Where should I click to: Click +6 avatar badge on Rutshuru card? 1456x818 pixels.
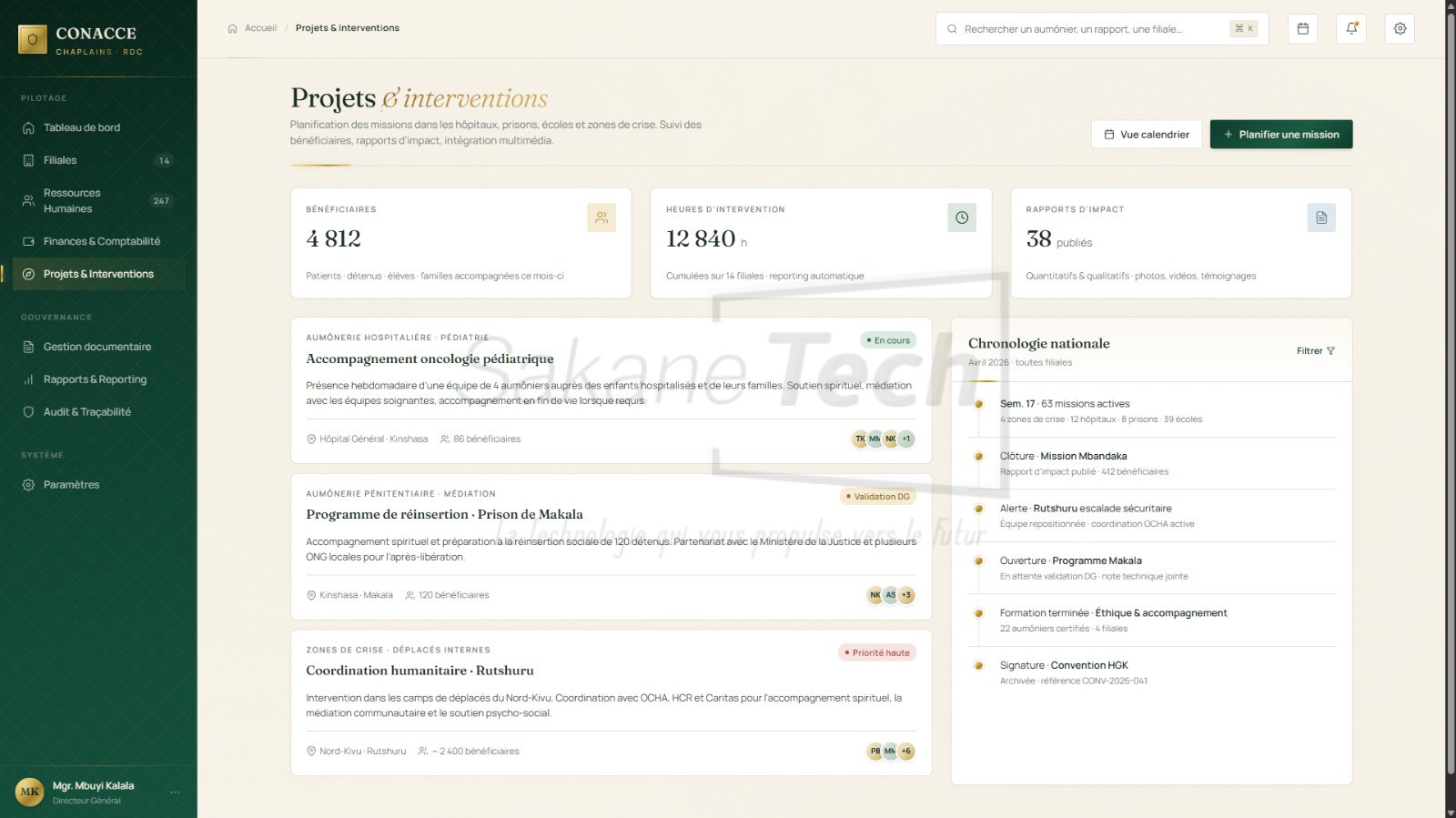tap(906, 752)
